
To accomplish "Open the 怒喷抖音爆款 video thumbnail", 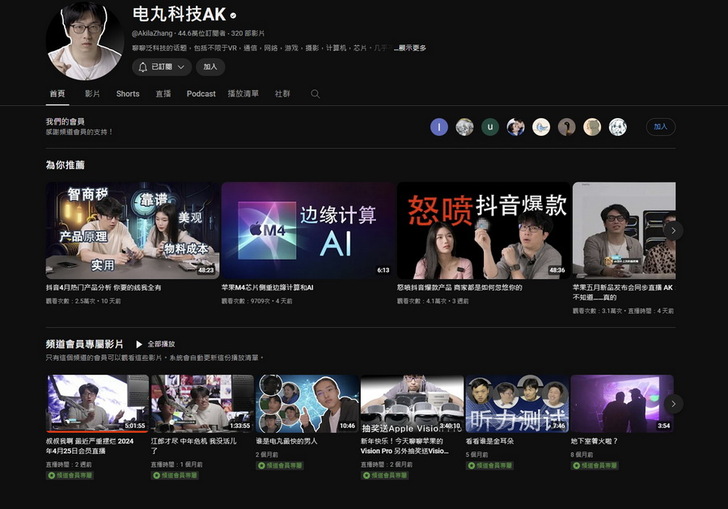I will point(484,230).
